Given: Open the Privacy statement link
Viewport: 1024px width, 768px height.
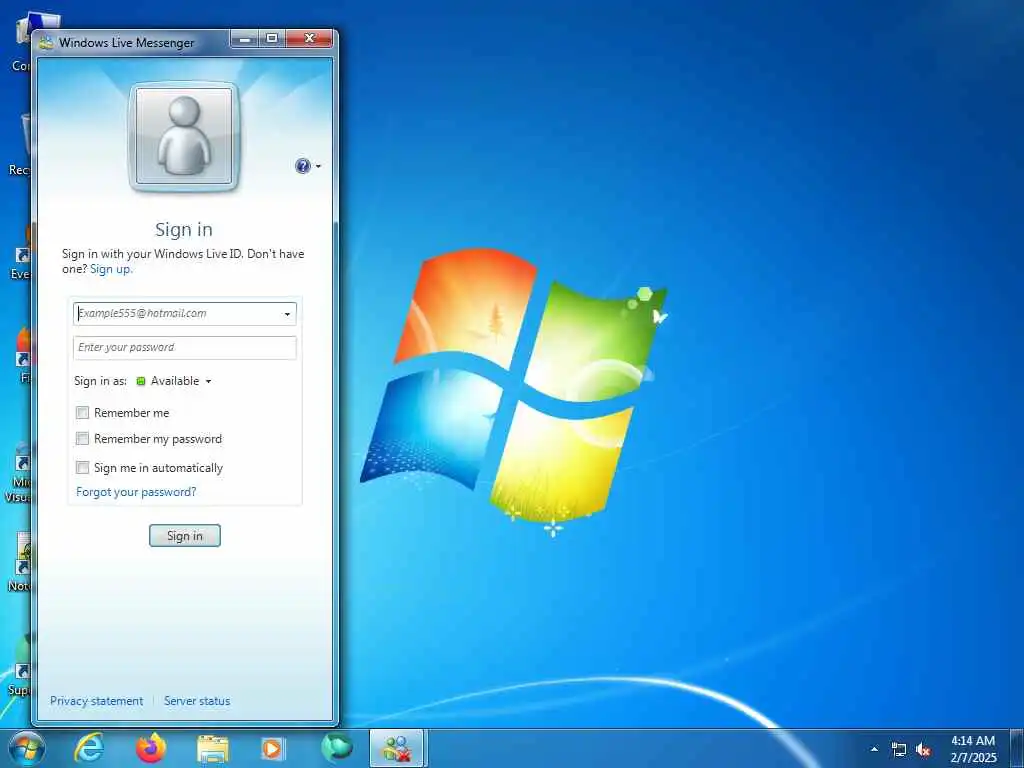Looking at the screenshot, I should pos(97,701).
